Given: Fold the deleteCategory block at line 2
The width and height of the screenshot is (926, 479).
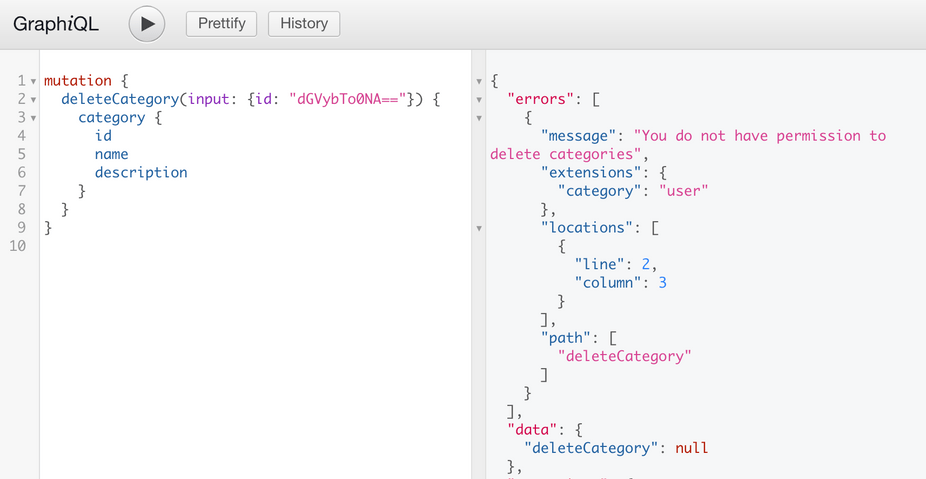Looking at the screenshot, I should [33, 99].
